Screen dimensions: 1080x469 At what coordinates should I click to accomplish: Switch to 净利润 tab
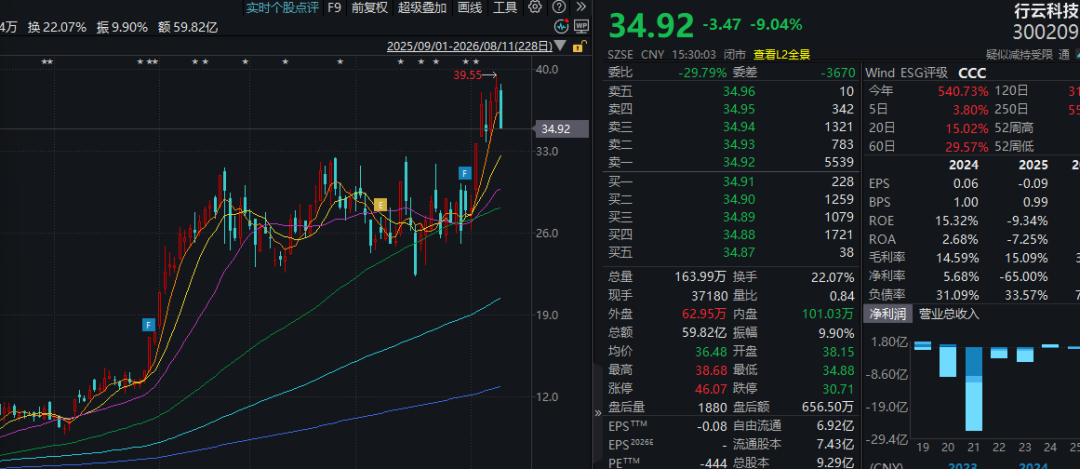click(888, 314)
